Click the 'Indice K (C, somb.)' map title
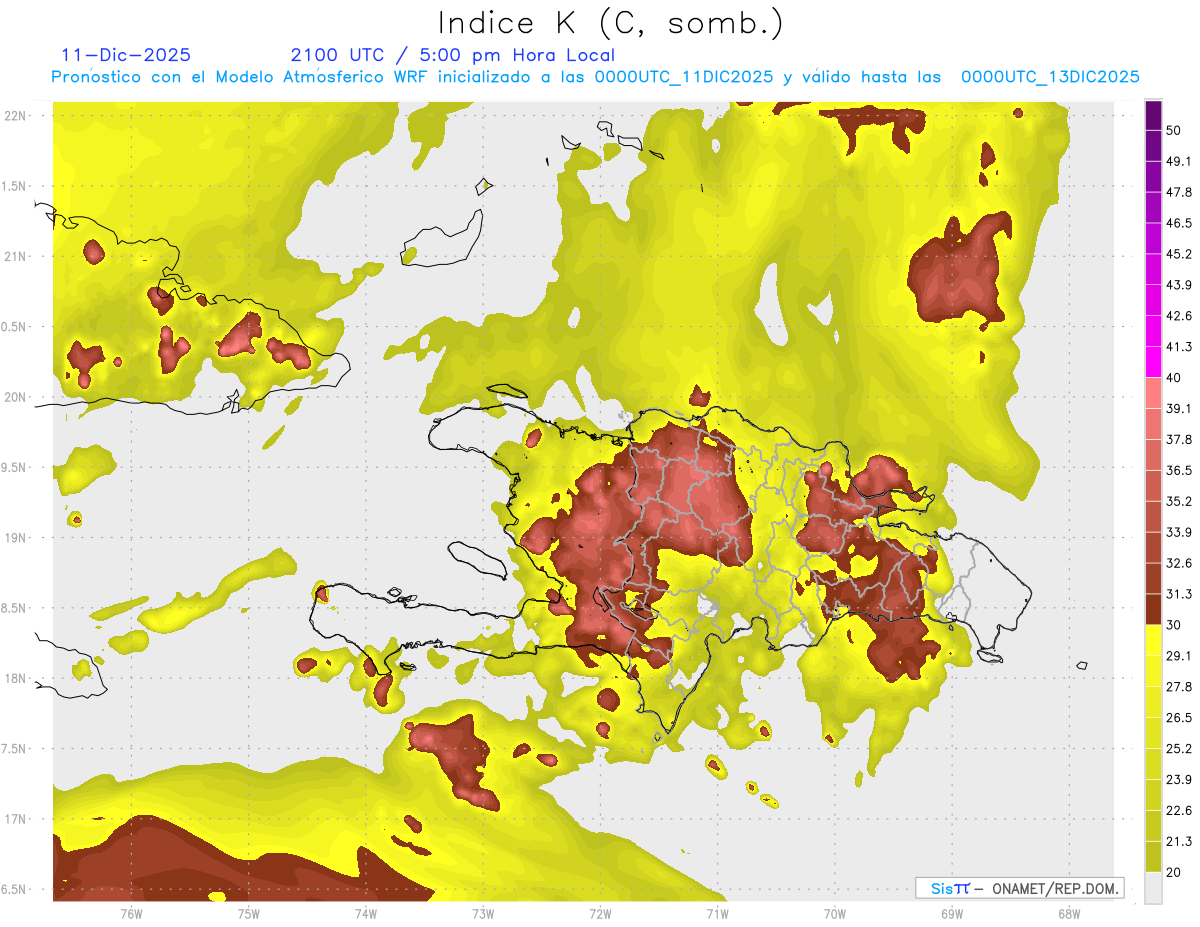1200x927 pixels. (610, 22)
